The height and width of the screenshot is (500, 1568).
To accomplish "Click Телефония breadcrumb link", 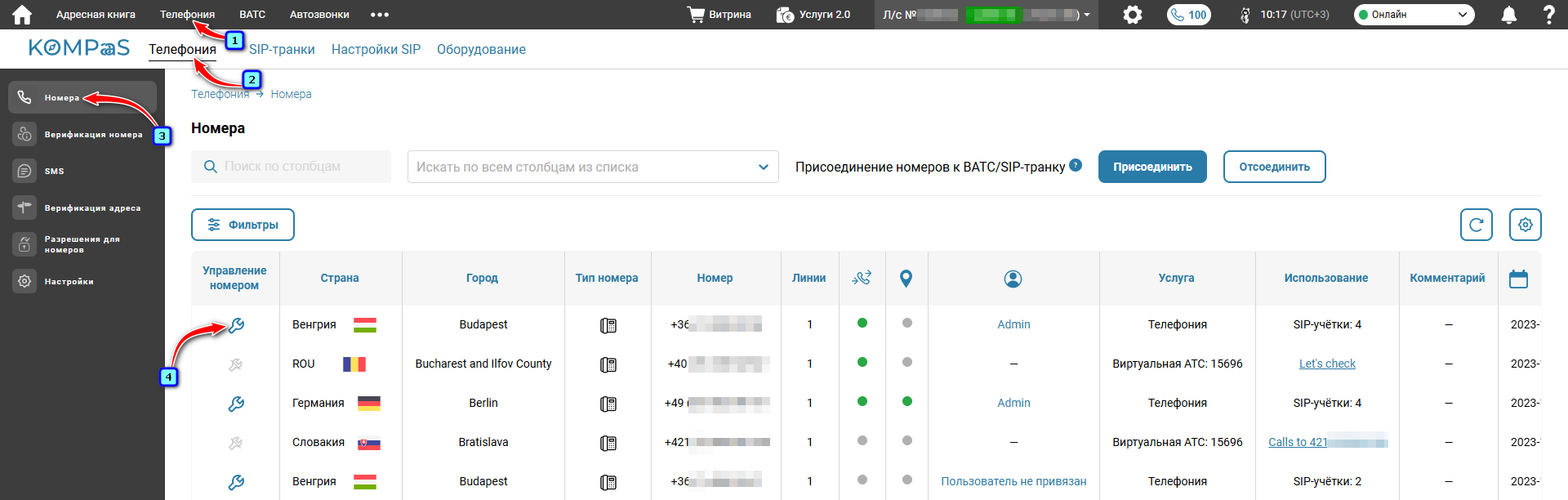I will click(x=220, y=94).
